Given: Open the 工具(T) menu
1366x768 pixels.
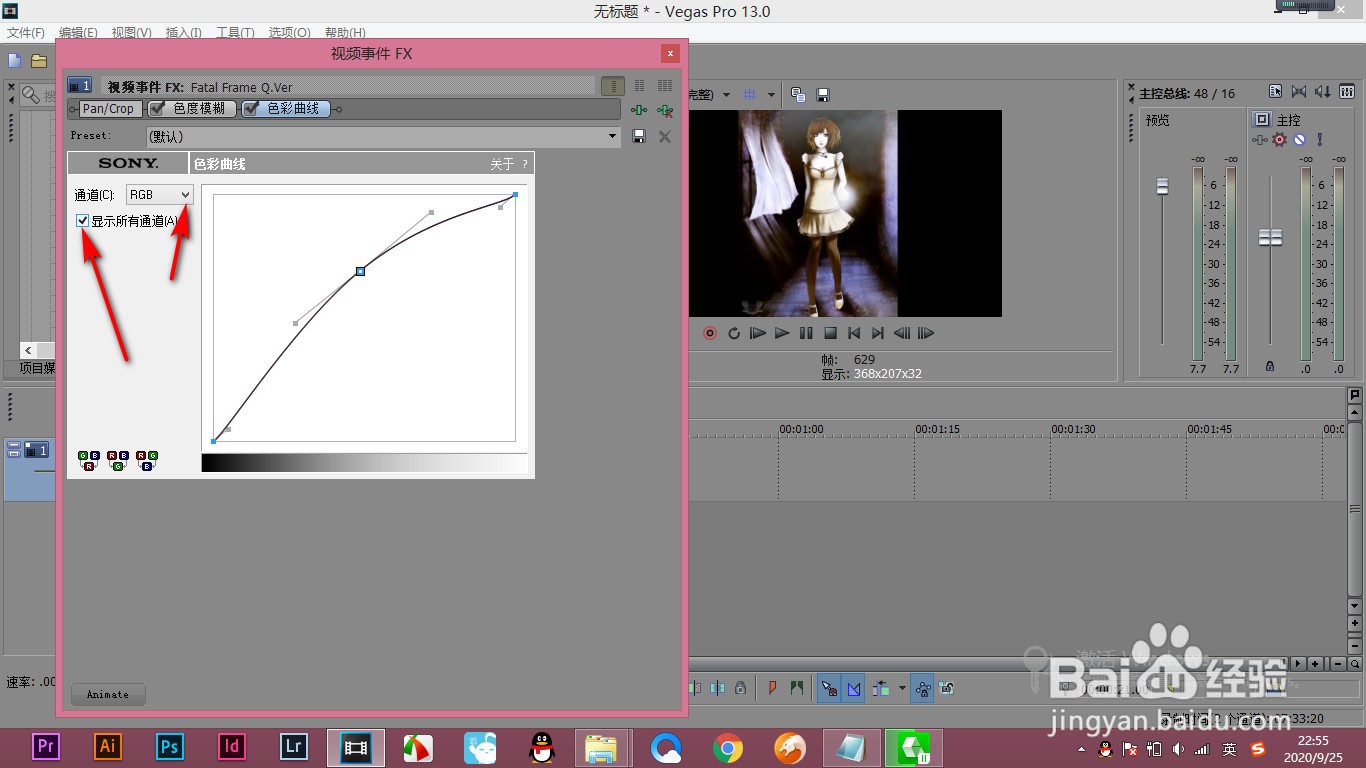Looking at the screenshot, I should coord(235,33).
